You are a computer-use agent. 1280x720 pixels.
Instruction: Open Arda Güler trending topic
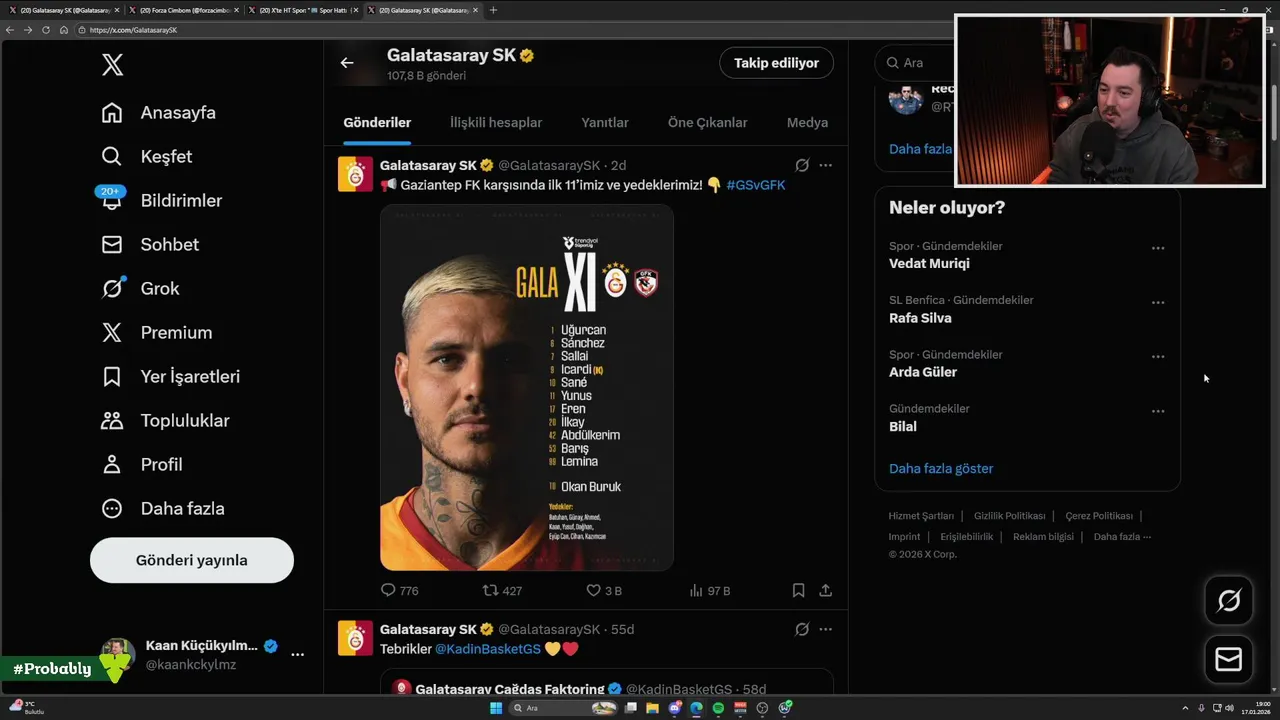923,372
